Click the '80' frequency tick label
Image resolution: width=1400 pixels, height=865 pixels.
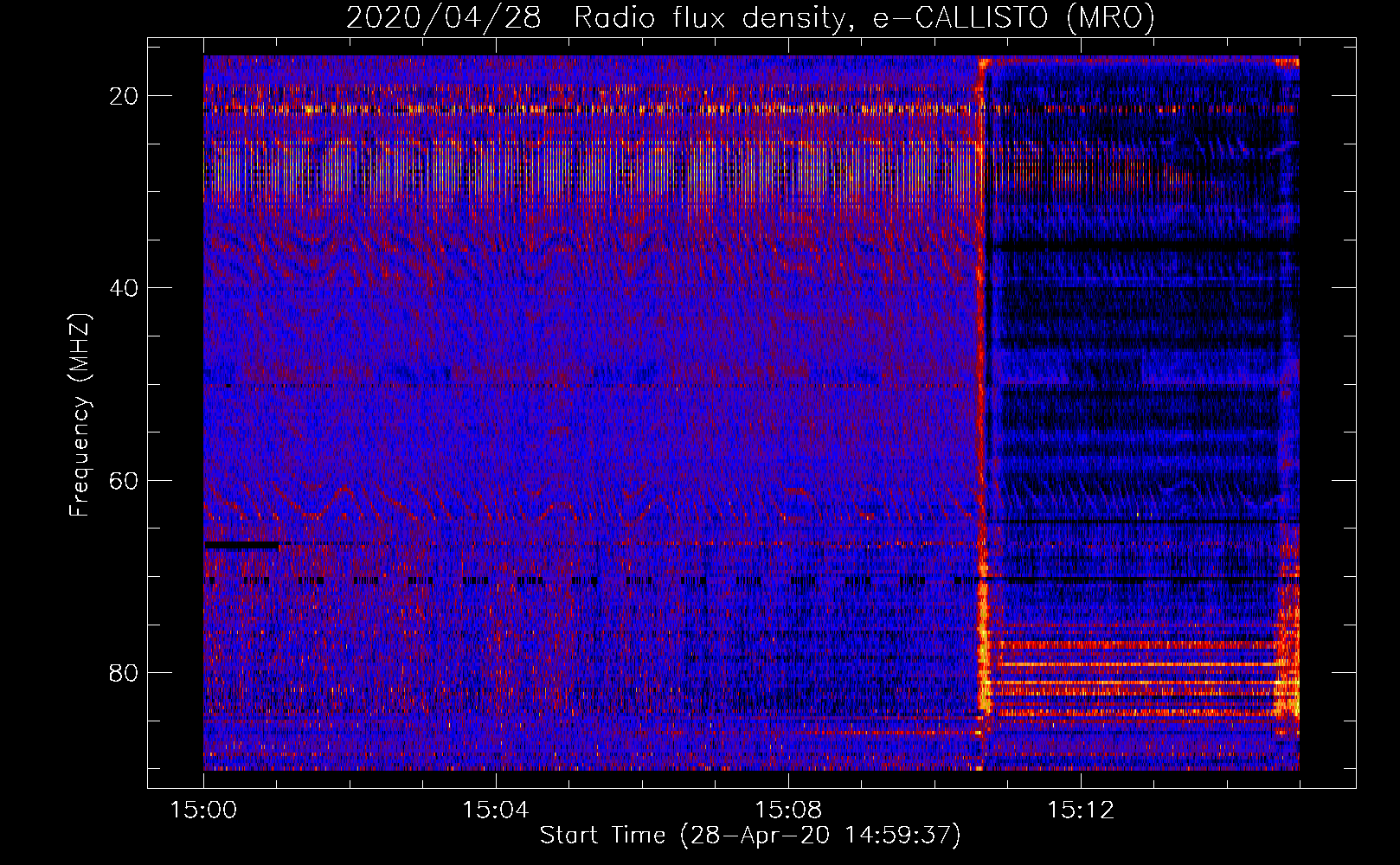point(124,672)
